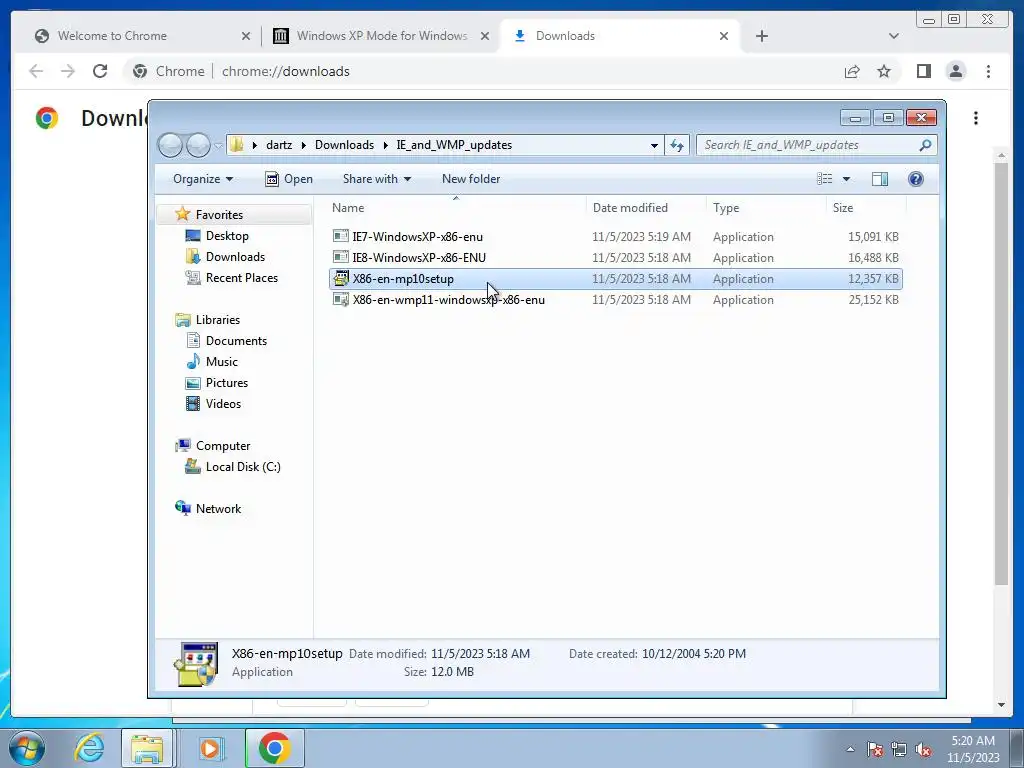Image resolution: width=1024 pixels, height=768 pixels.
Task: Open the Music library
Action: [221, 362]
